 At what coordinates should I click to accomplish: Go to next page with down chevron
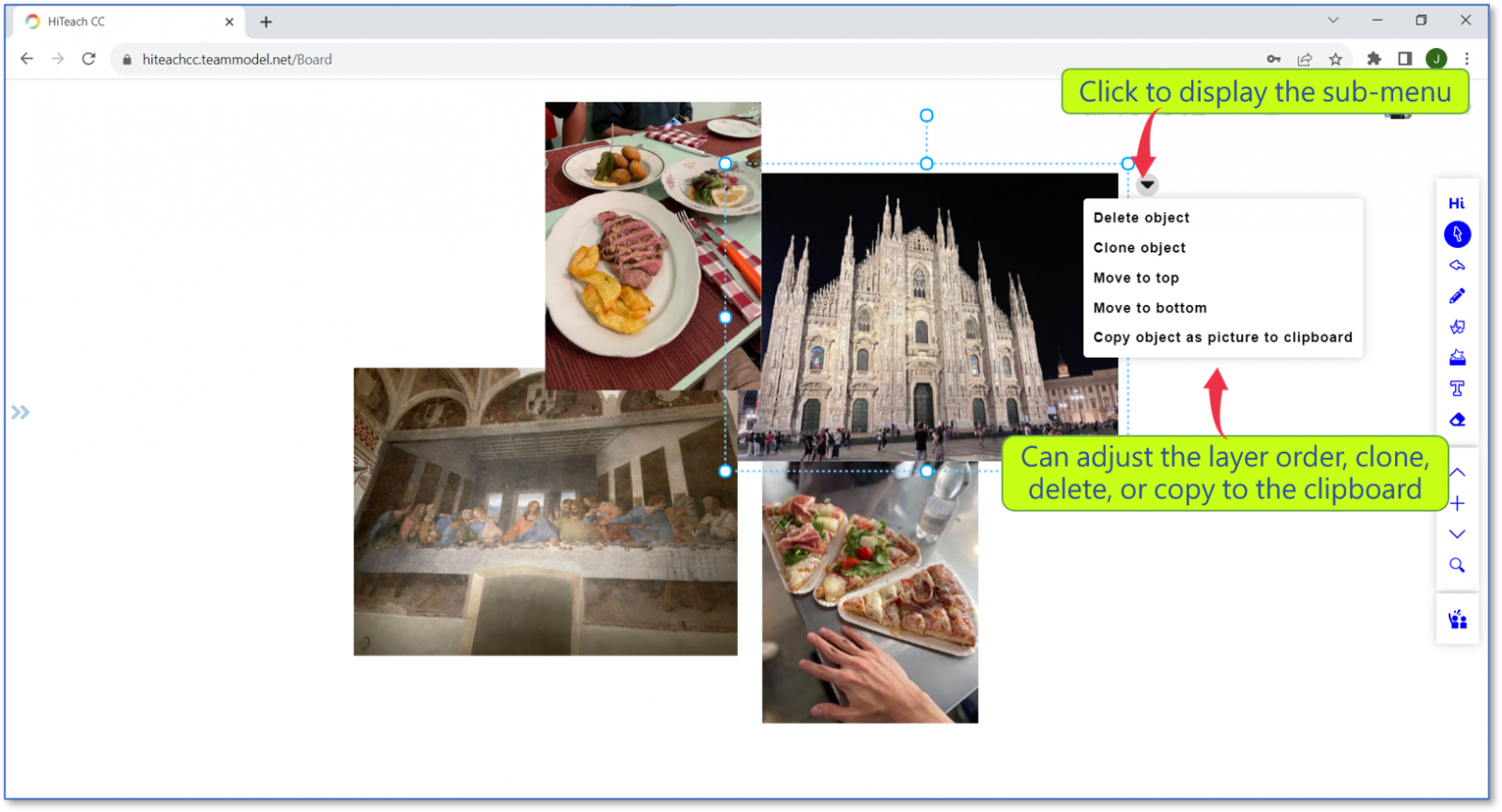point(1457,534)
